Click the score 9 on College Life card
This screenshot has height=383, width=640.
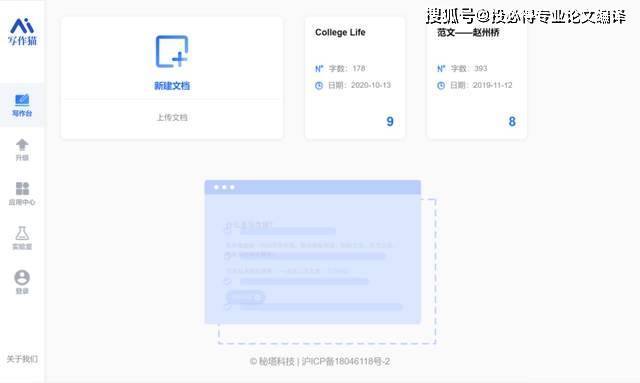[x=390, y=121]
